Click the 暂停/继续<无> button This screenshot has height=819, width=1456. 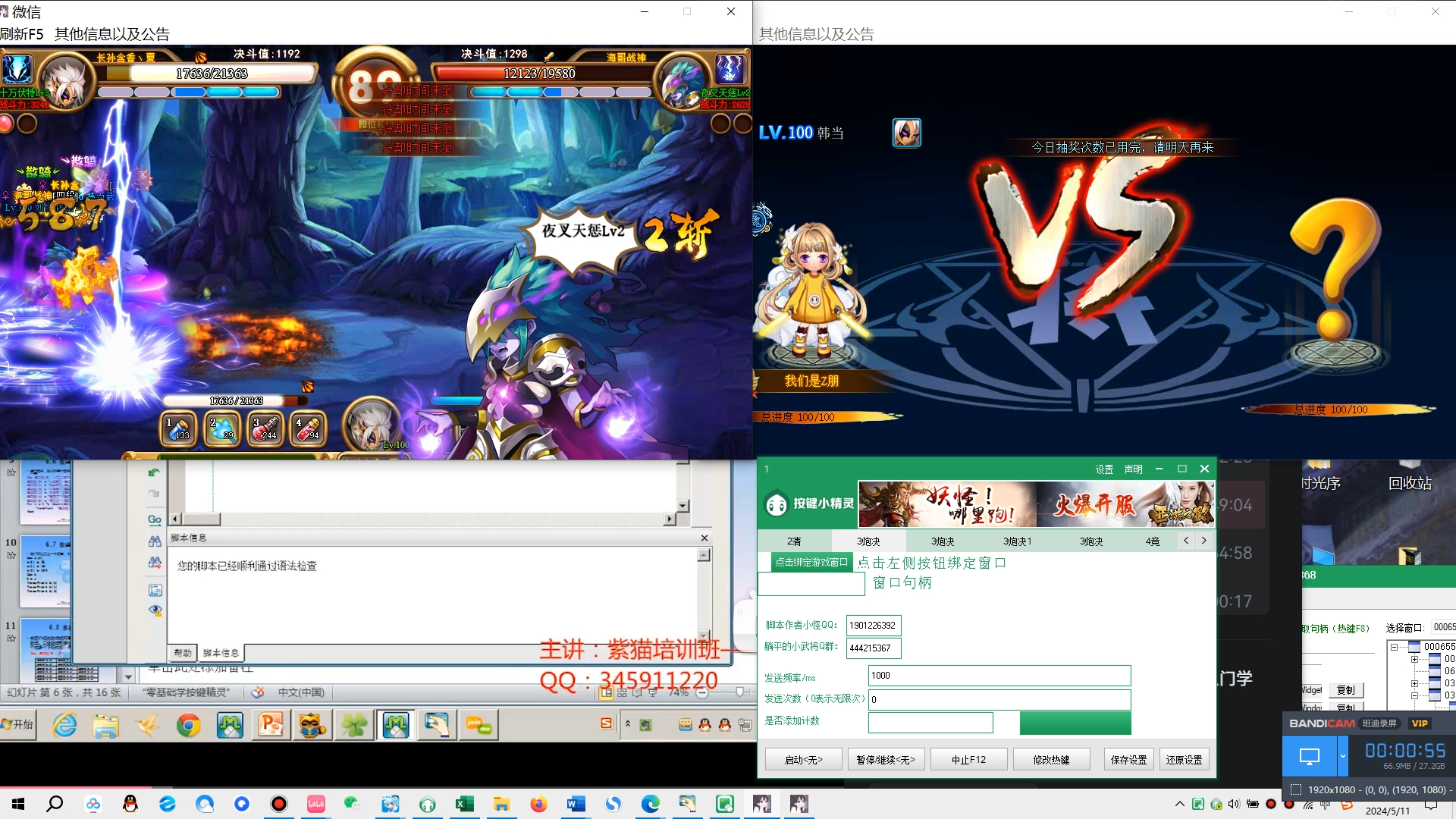click(886, 759)
